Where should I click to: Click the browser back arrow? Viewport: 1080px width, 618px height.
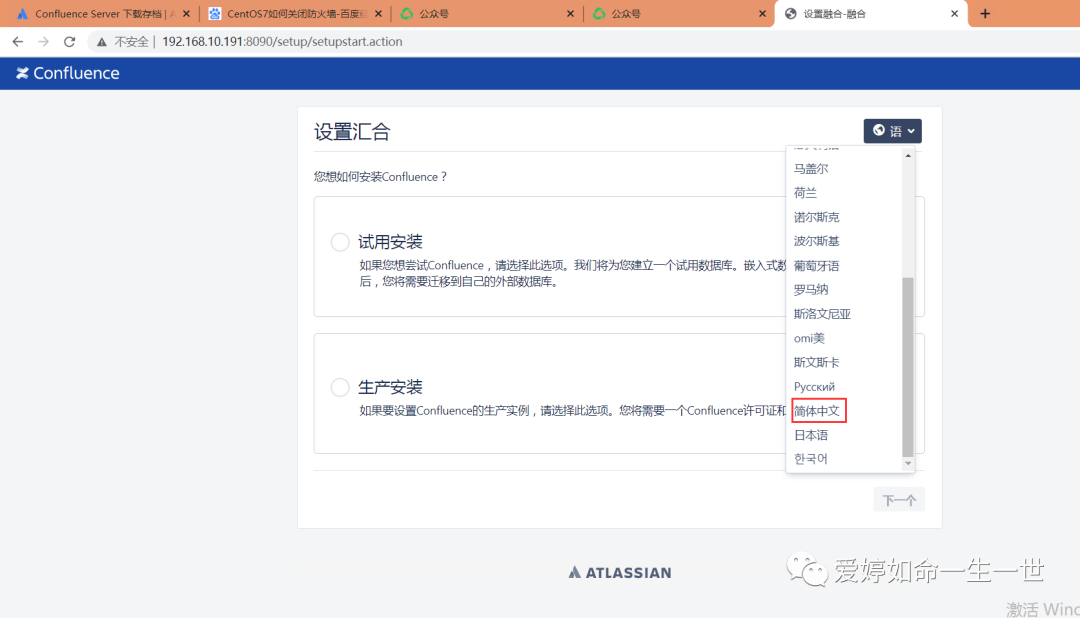tap(18, 42)
